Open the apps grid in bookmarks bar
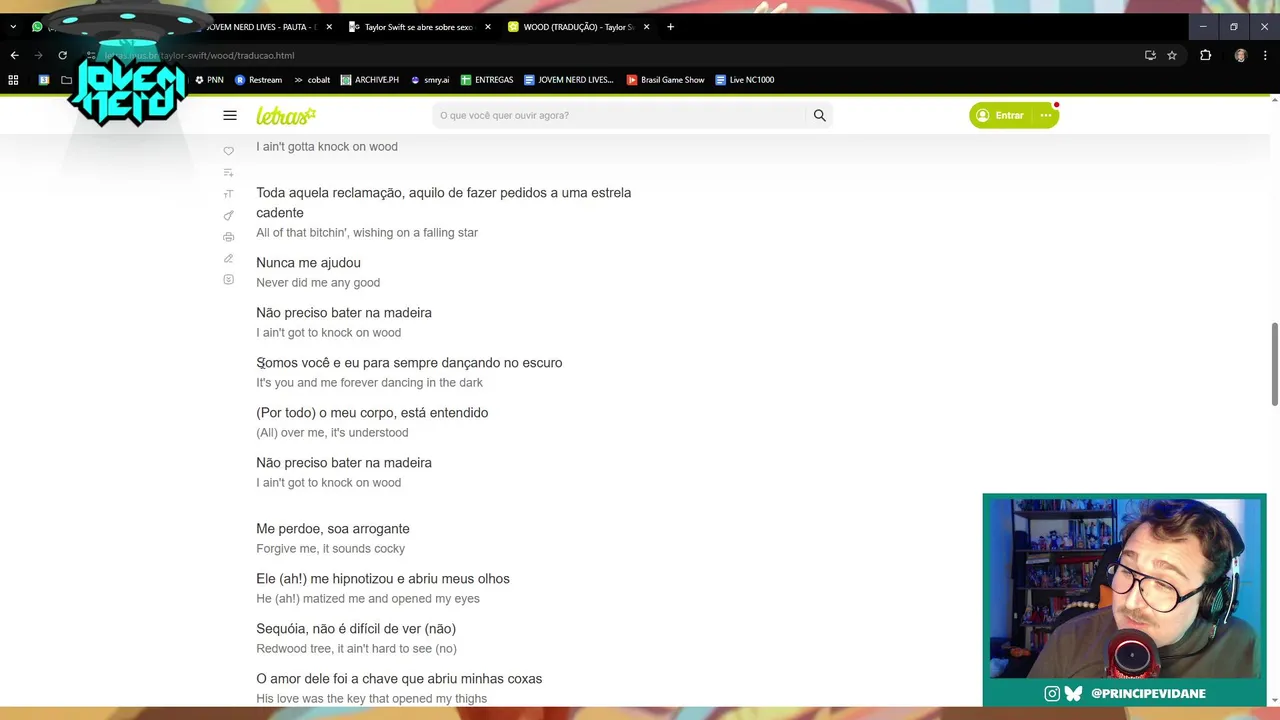This screenshot has height=720, width=1280. click(x=13, y=80)
